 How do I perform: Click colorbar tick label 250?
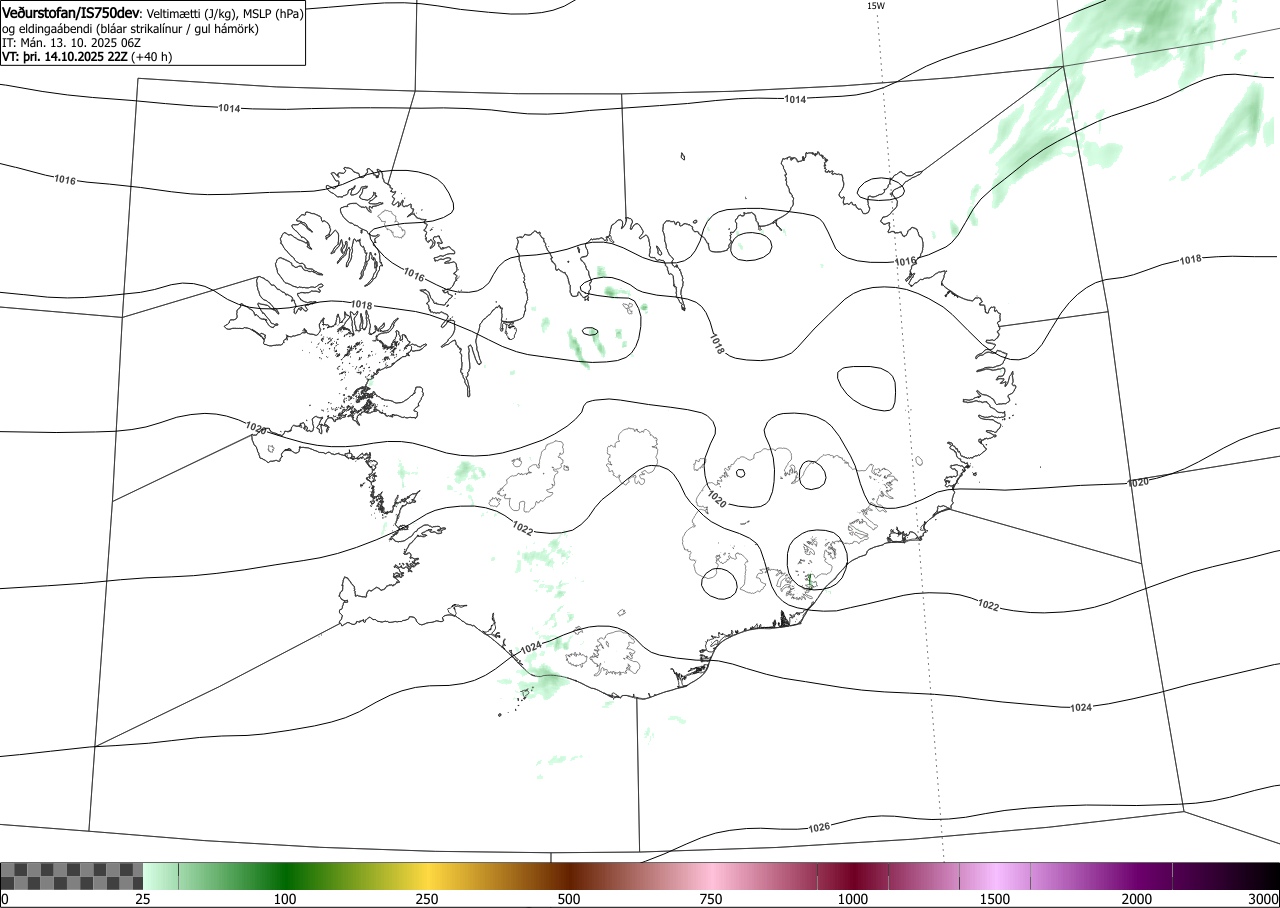click(427, 899)
